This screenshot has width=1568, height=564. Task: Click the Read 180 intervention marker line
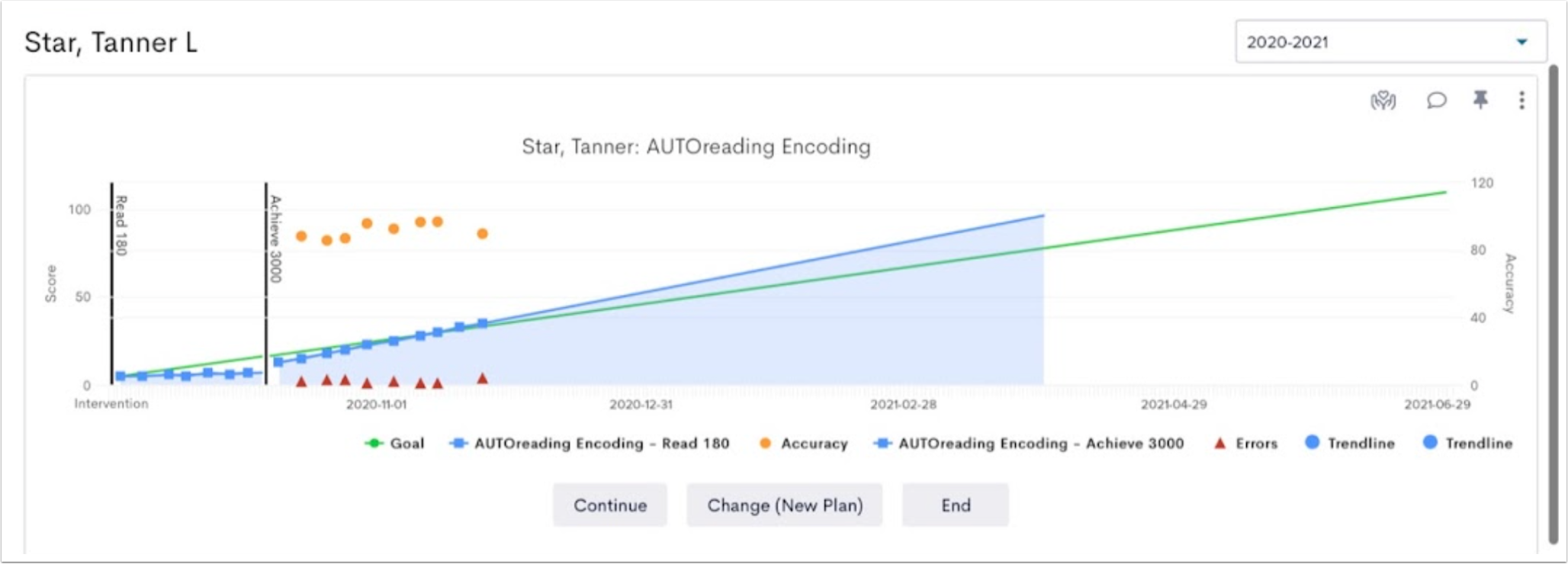point(112,282)
